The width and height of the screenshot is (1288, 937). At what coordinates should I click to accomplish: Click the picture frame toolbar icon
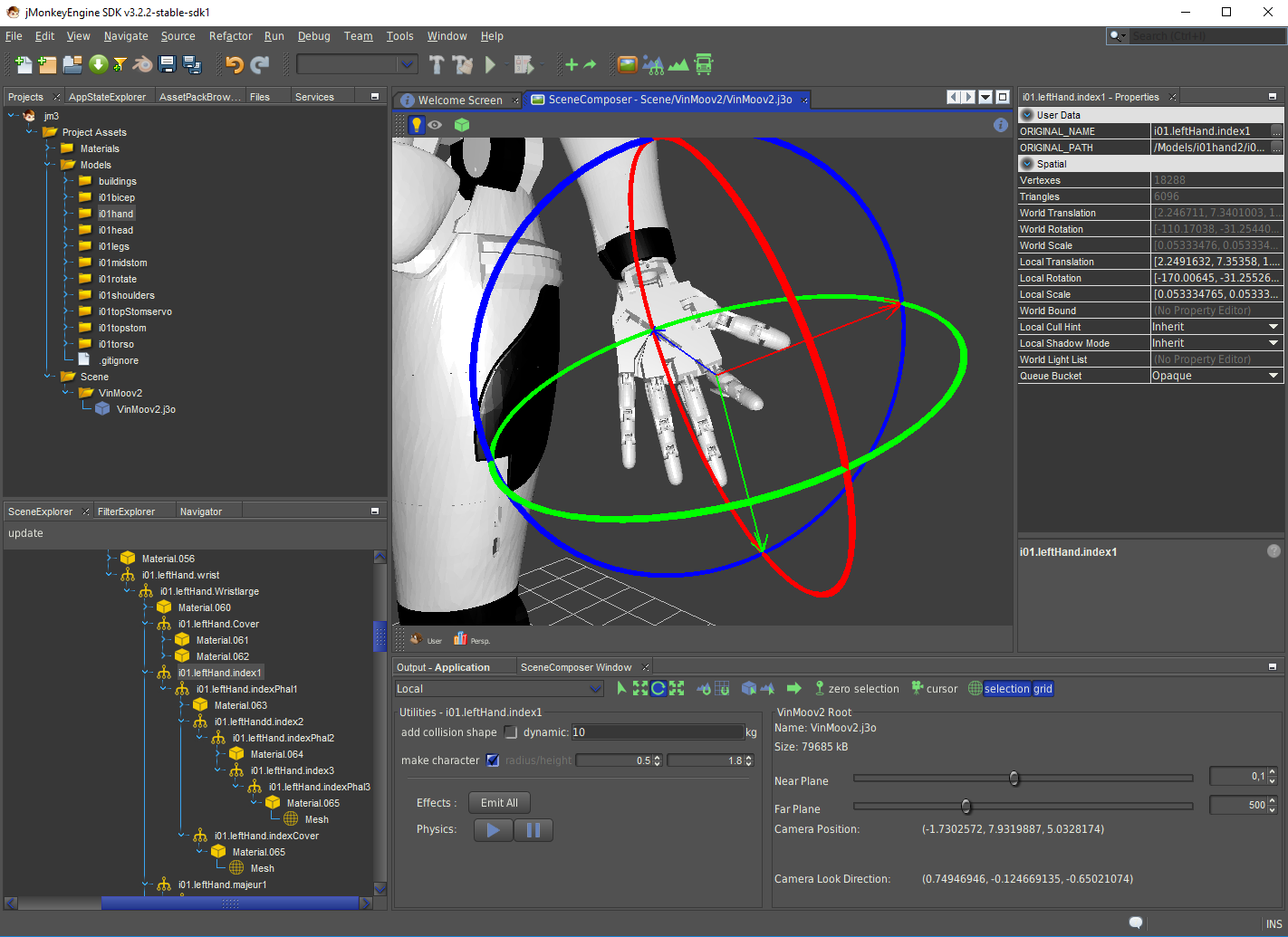627,64
